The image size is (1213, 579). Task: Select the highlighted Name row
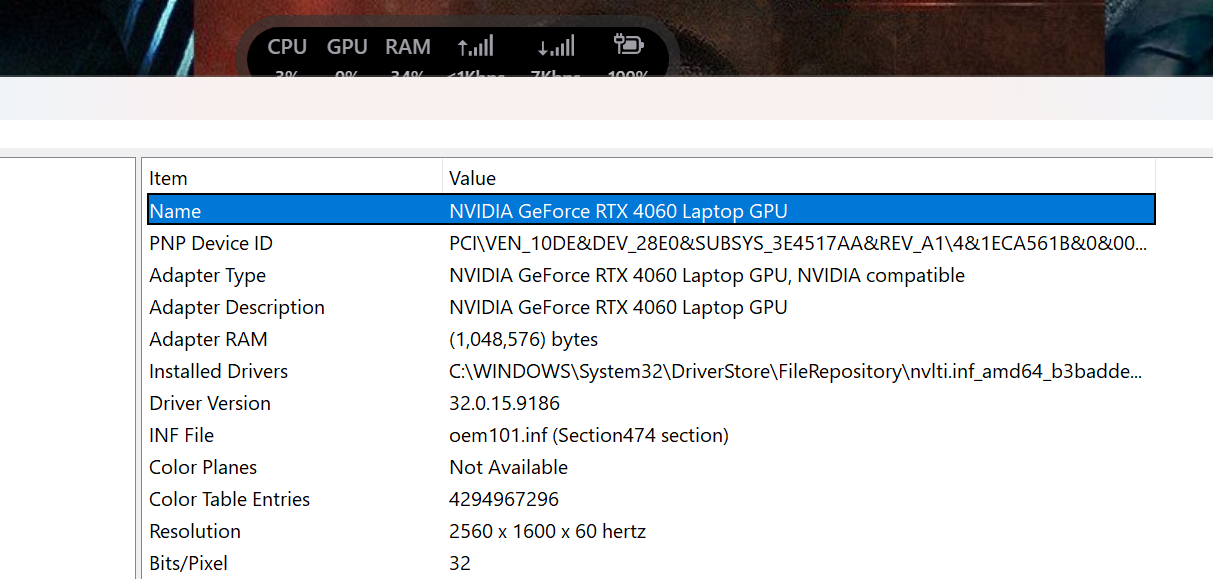pos(651,210)
